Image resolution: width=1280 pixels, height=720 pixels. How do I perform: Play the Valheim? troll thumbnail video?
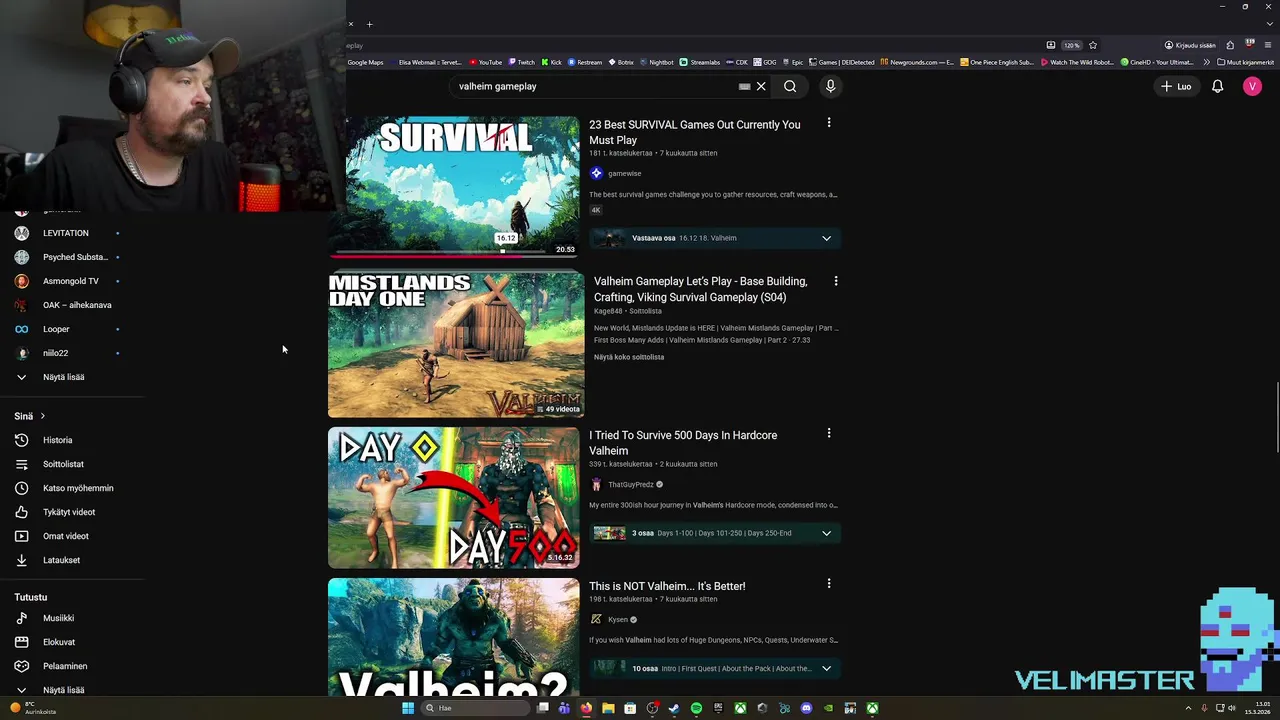point(454,637)
